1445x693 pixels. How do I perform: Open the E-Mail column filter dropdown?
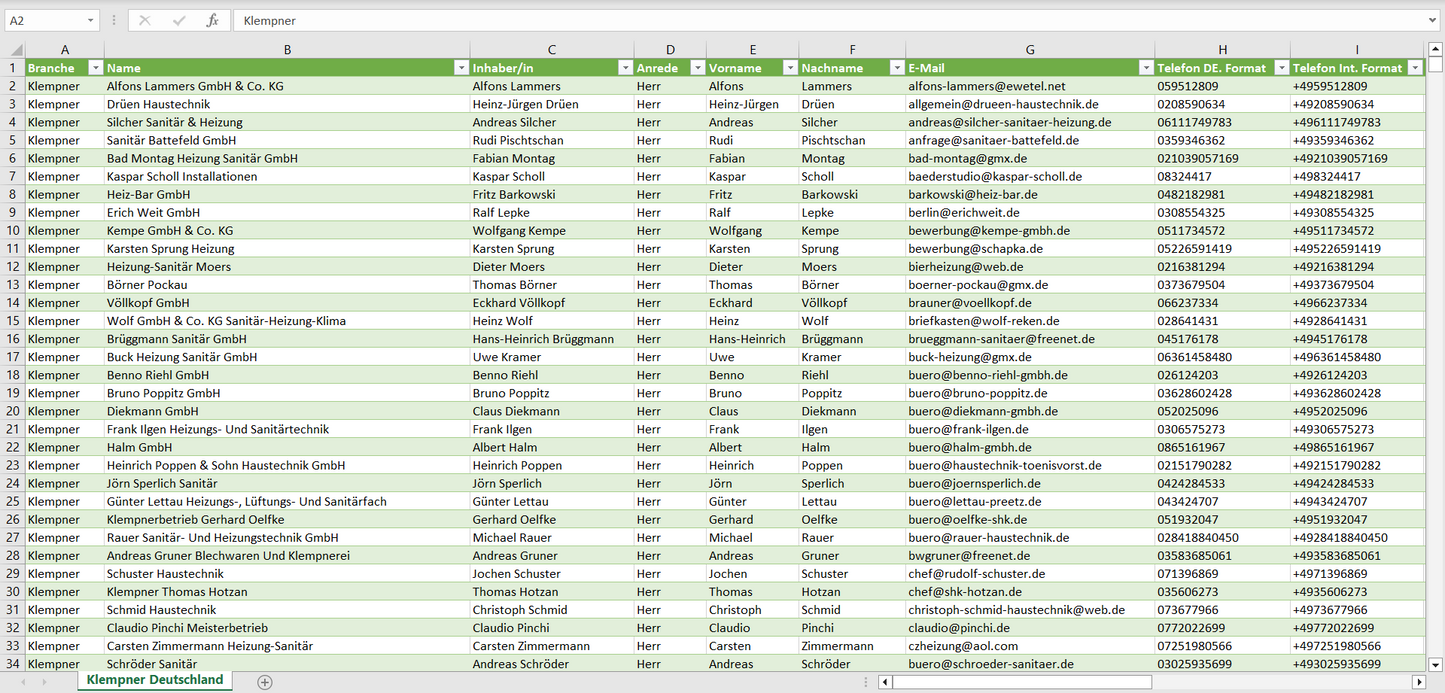click(x=1145, y=68)
